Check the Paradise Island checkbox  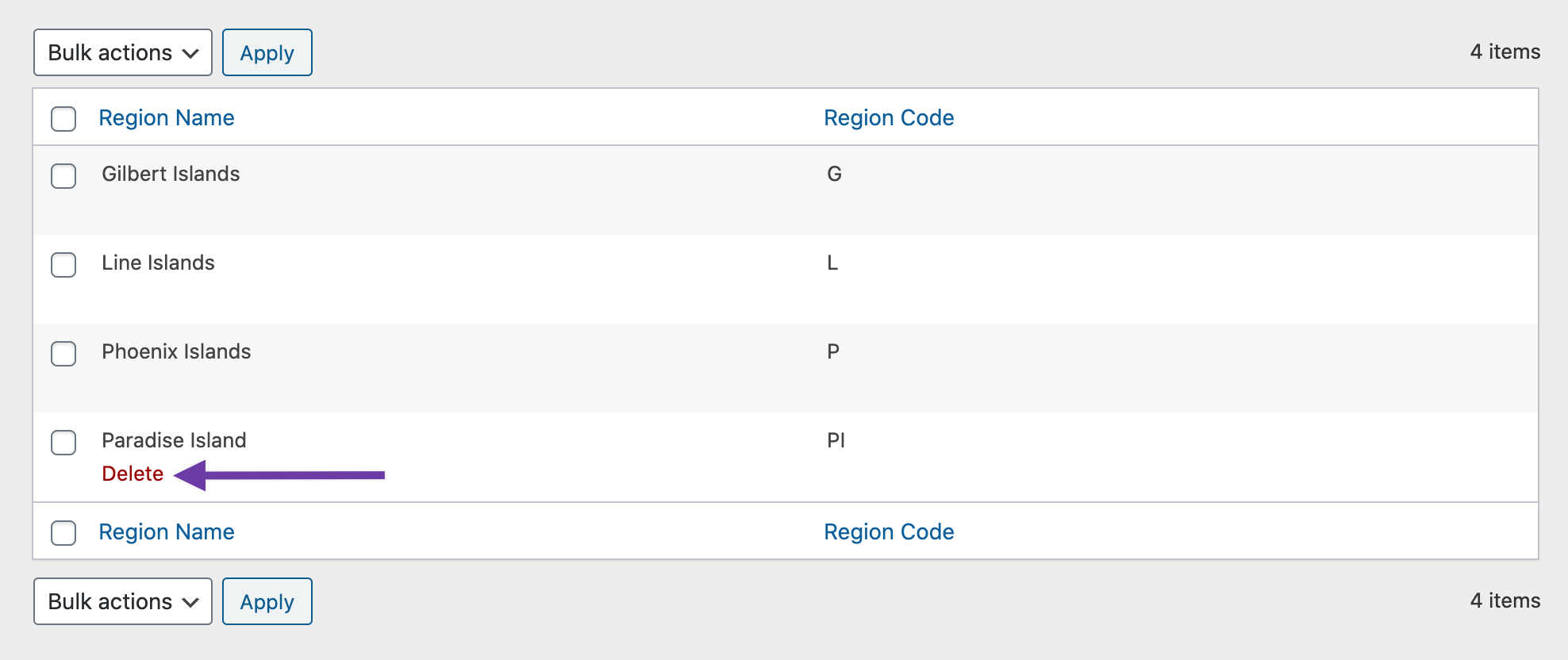(63, 443)
